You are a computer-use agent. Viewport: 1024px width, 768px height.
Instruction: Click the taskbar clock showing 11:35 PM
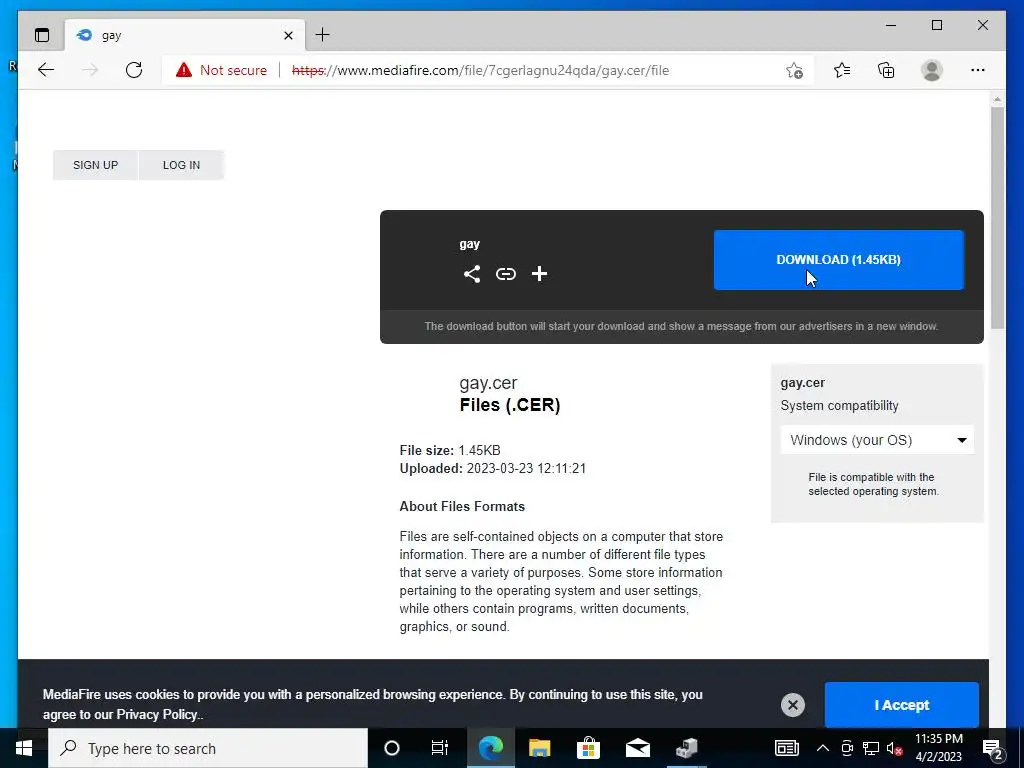tap(938, 748)
